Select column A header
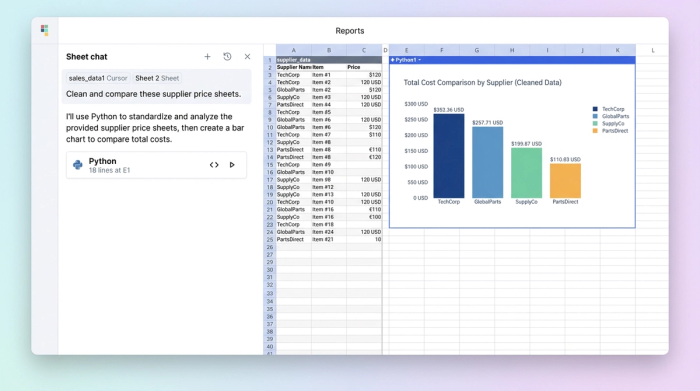Viewport: 700px width, 391px height. point(293,50)
